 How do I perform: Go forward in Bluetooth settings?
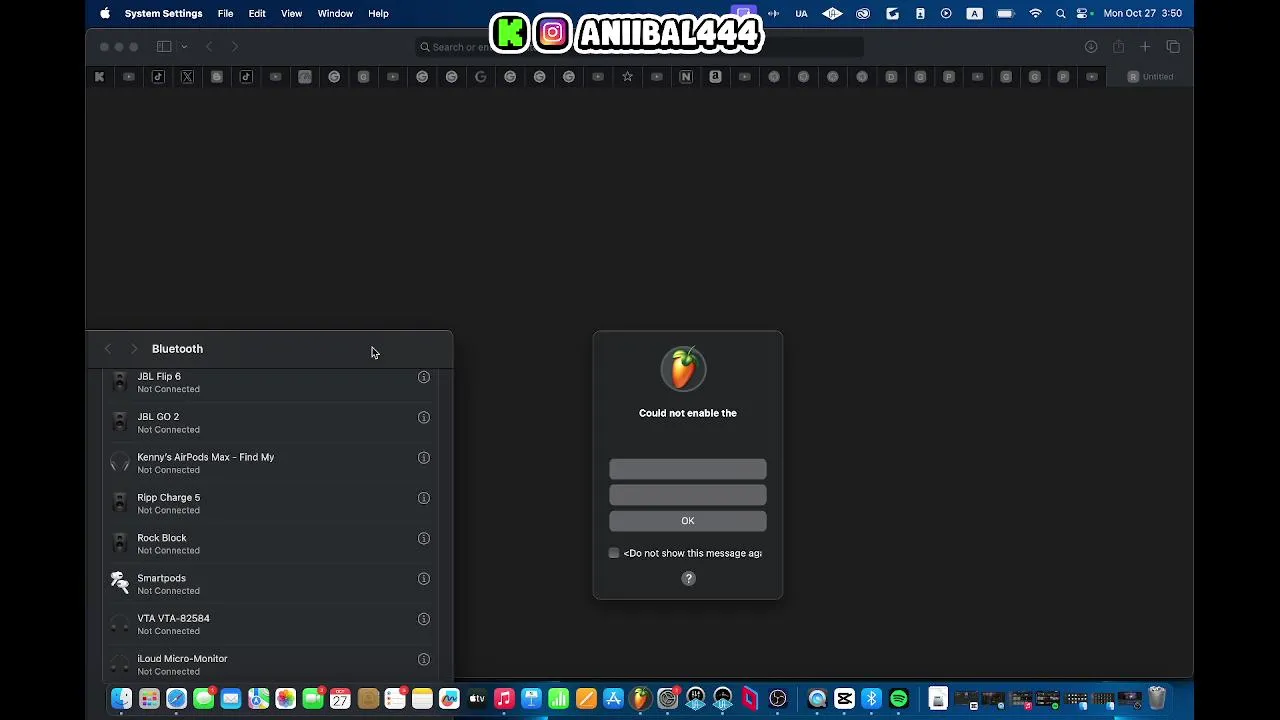click(134, 349)
